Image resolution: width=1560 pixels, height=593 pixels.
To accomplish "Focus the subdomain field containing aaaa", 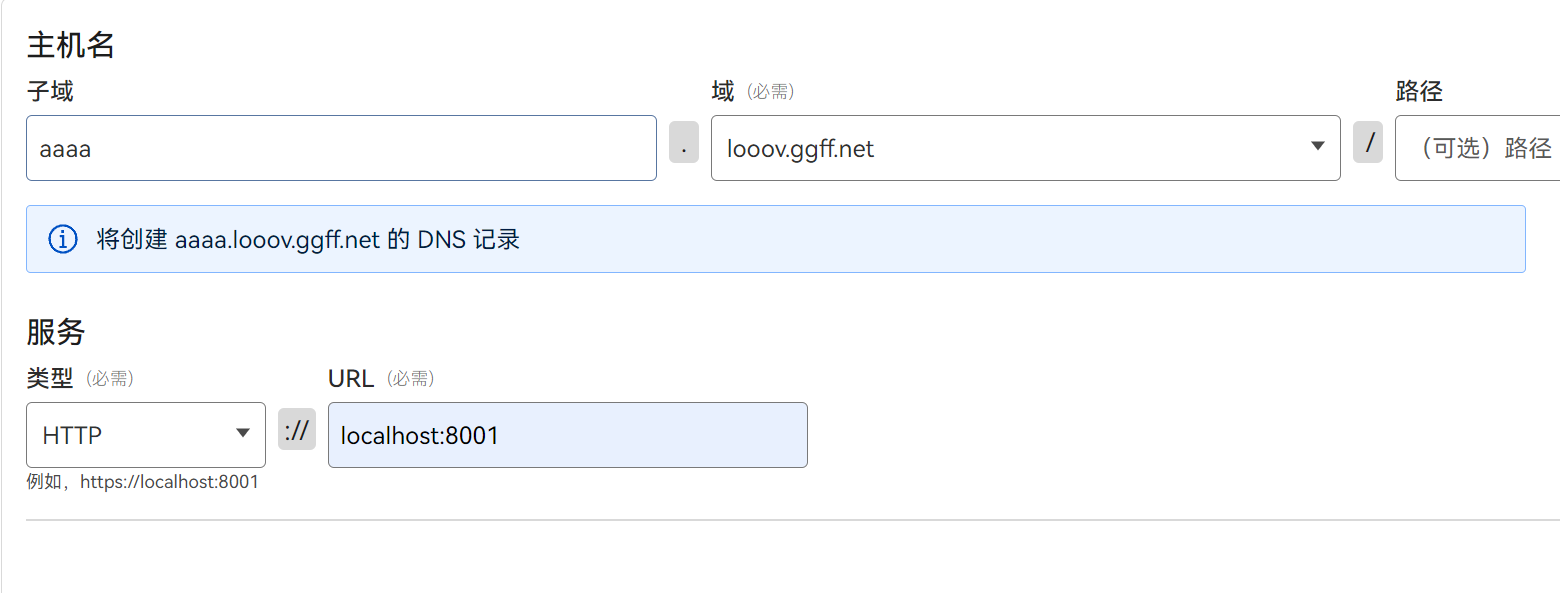I will click(x=340, y=149).
